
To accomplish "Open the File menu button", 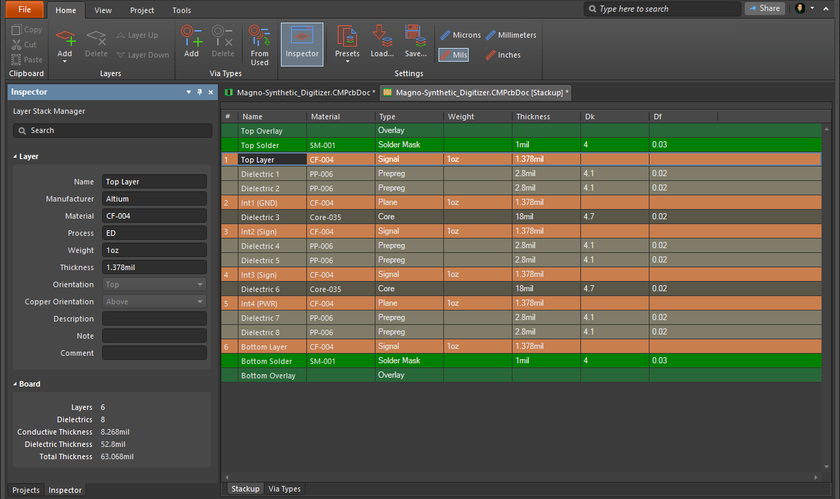I will tap(23, 10).
